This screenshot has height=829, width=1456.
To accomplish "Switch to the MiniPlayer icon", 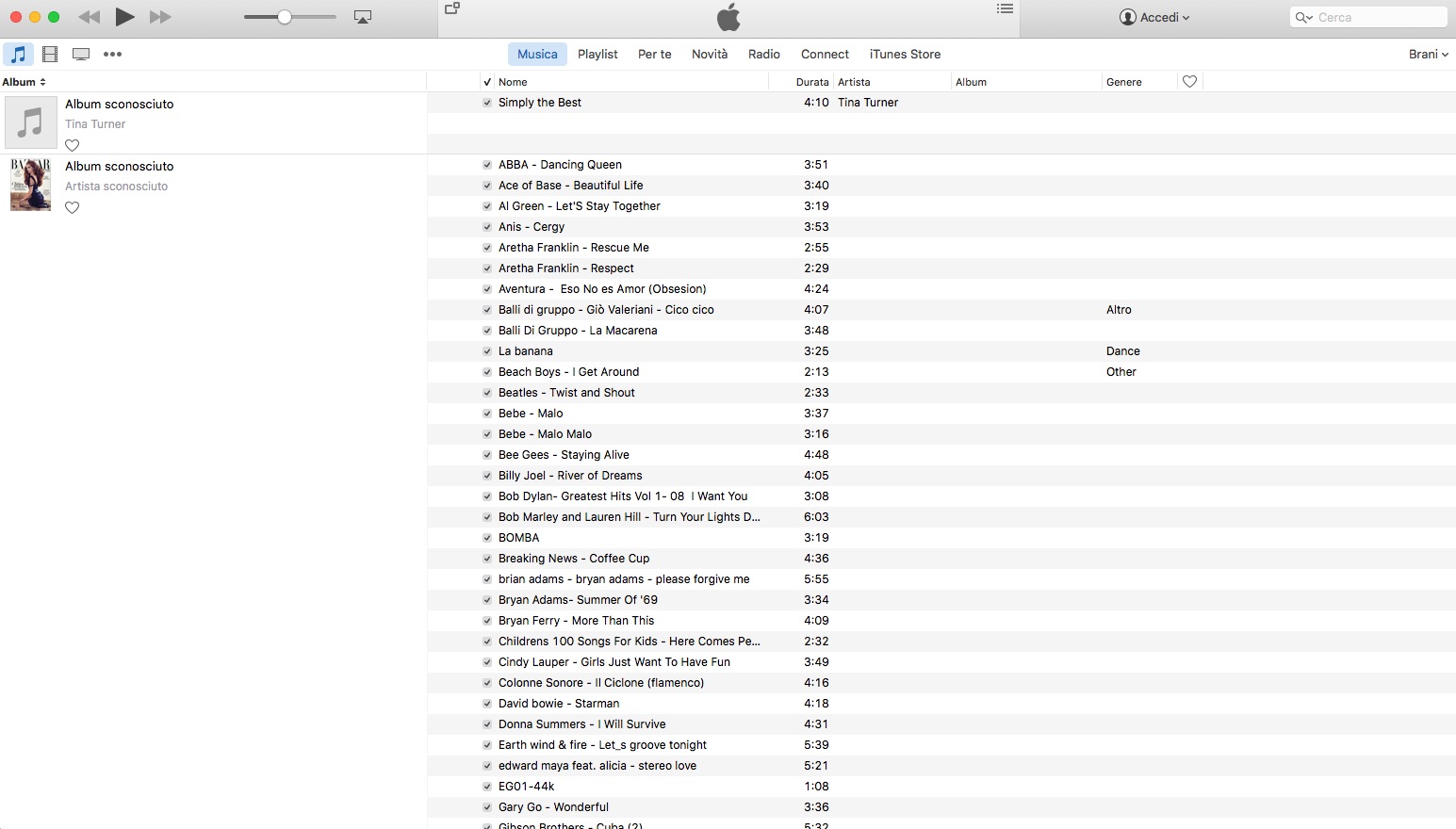I will click(x=452, y=8).
